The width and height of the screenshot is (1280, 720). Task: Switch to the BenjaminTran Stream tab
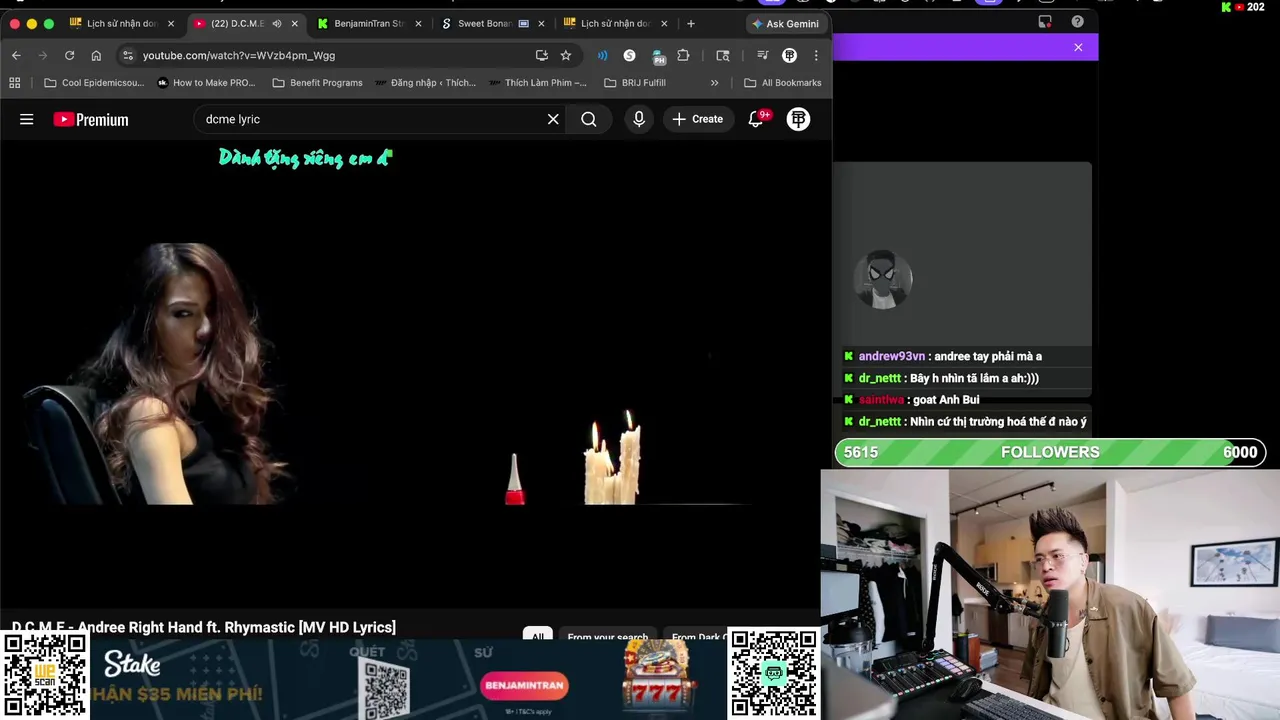click(368, 23)
